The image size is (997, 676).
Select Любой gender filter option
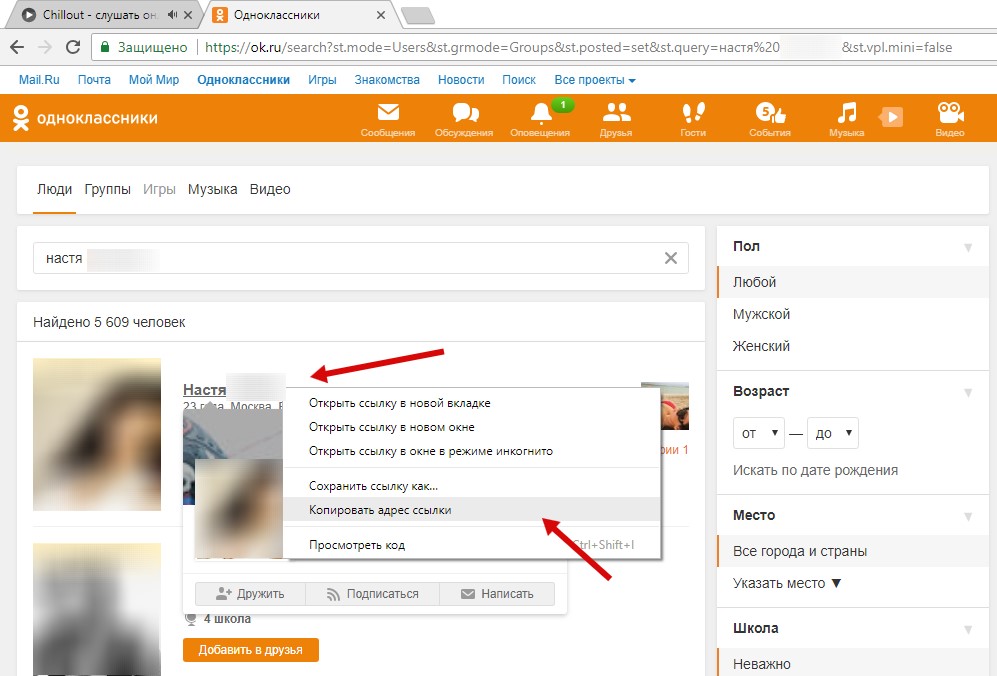(x=755, y=282)
